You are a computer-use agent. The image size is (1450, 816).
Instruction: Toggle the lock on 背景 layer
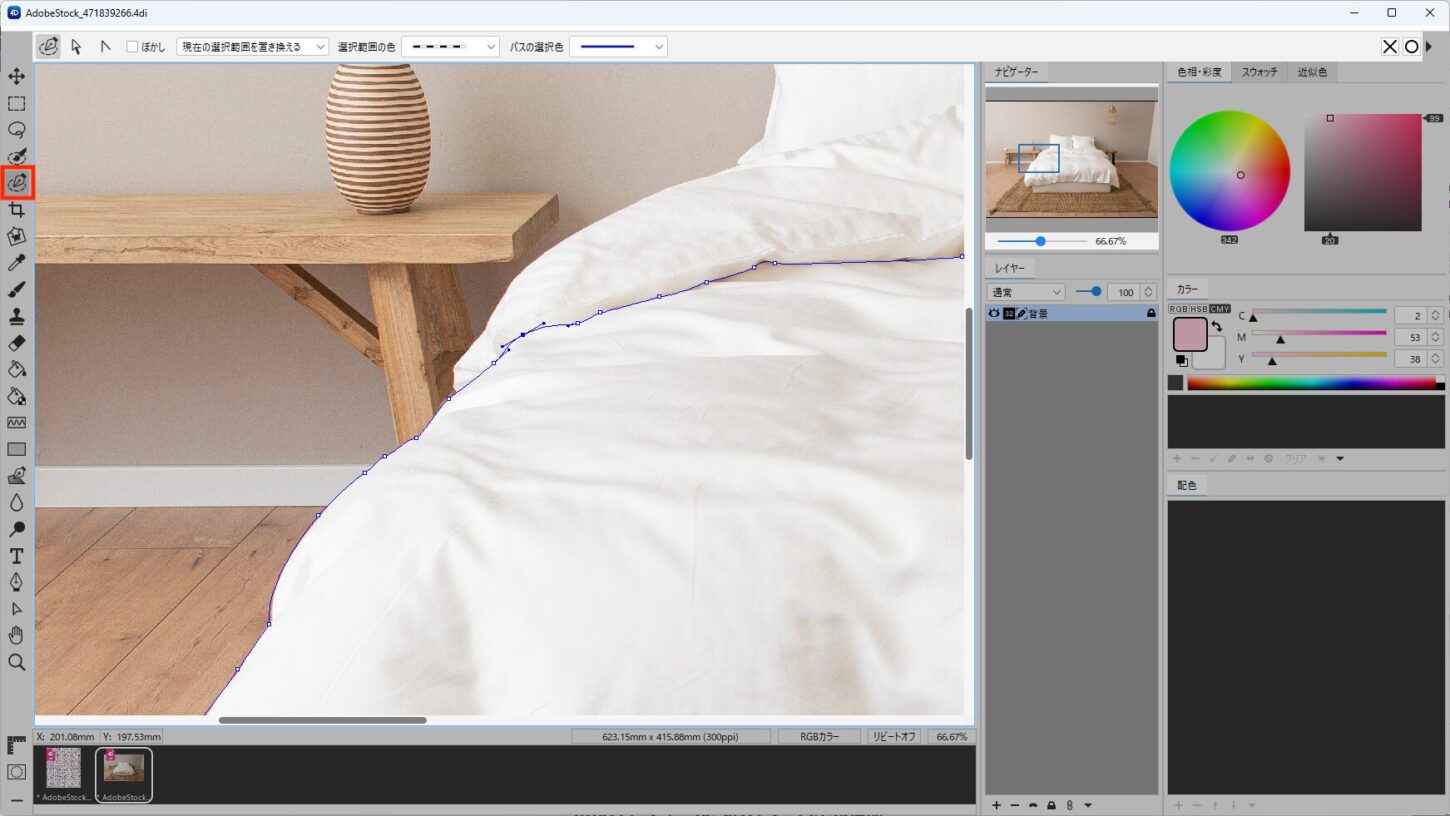tap(1151, 314)
